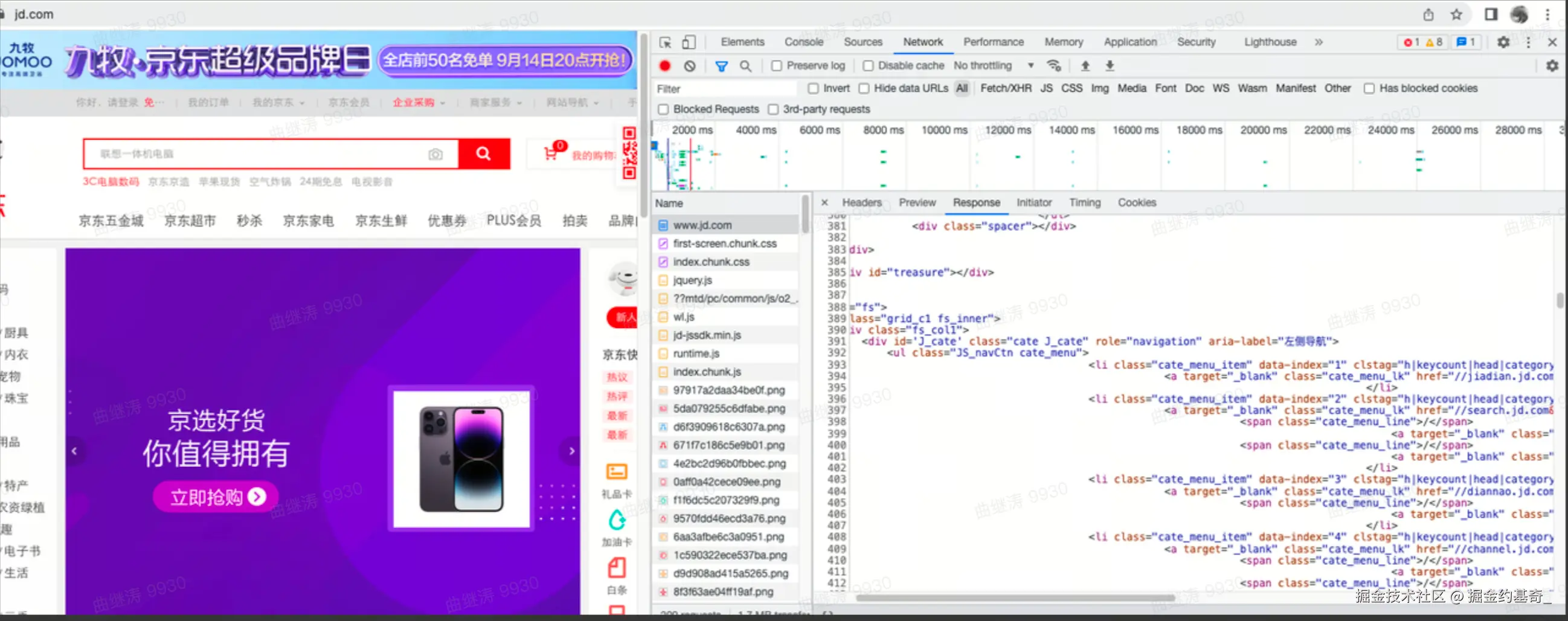Image resolution: width=1568 pixels, height=621 pixels.
Task: Switch to the Lighthouse tab
Action: (1270, 42)
